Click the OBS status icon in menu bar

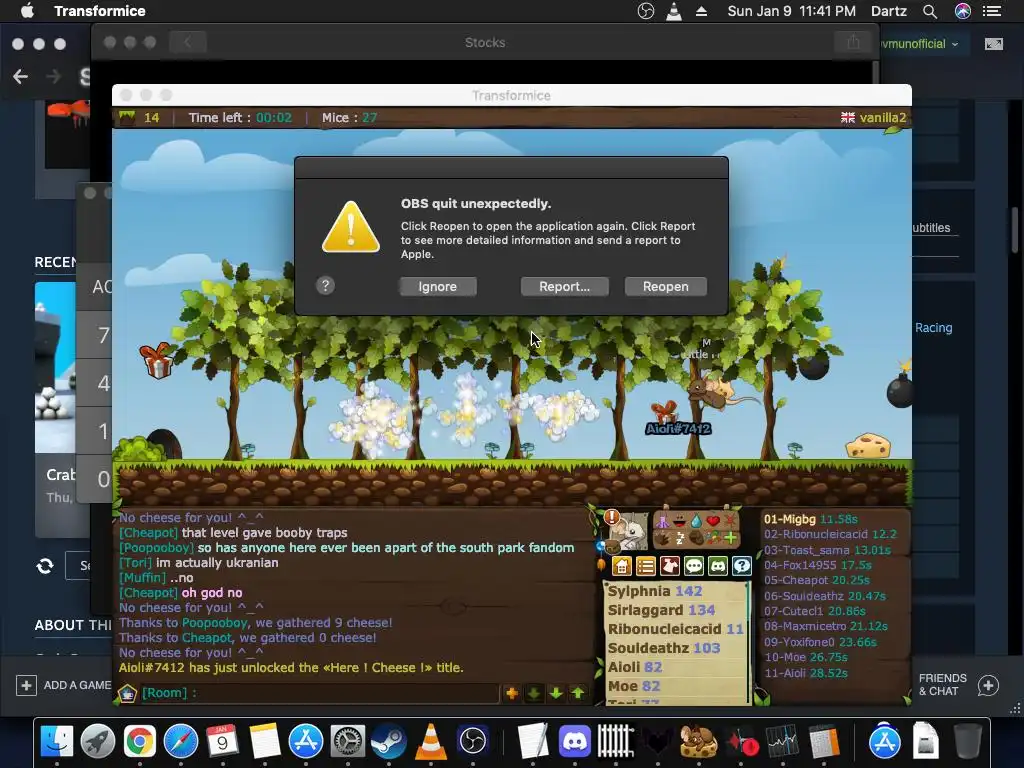645,11
